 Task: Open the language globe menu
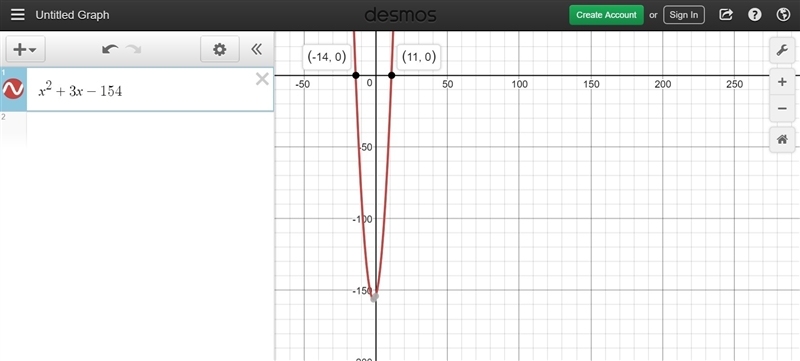(x=783, y=15)
